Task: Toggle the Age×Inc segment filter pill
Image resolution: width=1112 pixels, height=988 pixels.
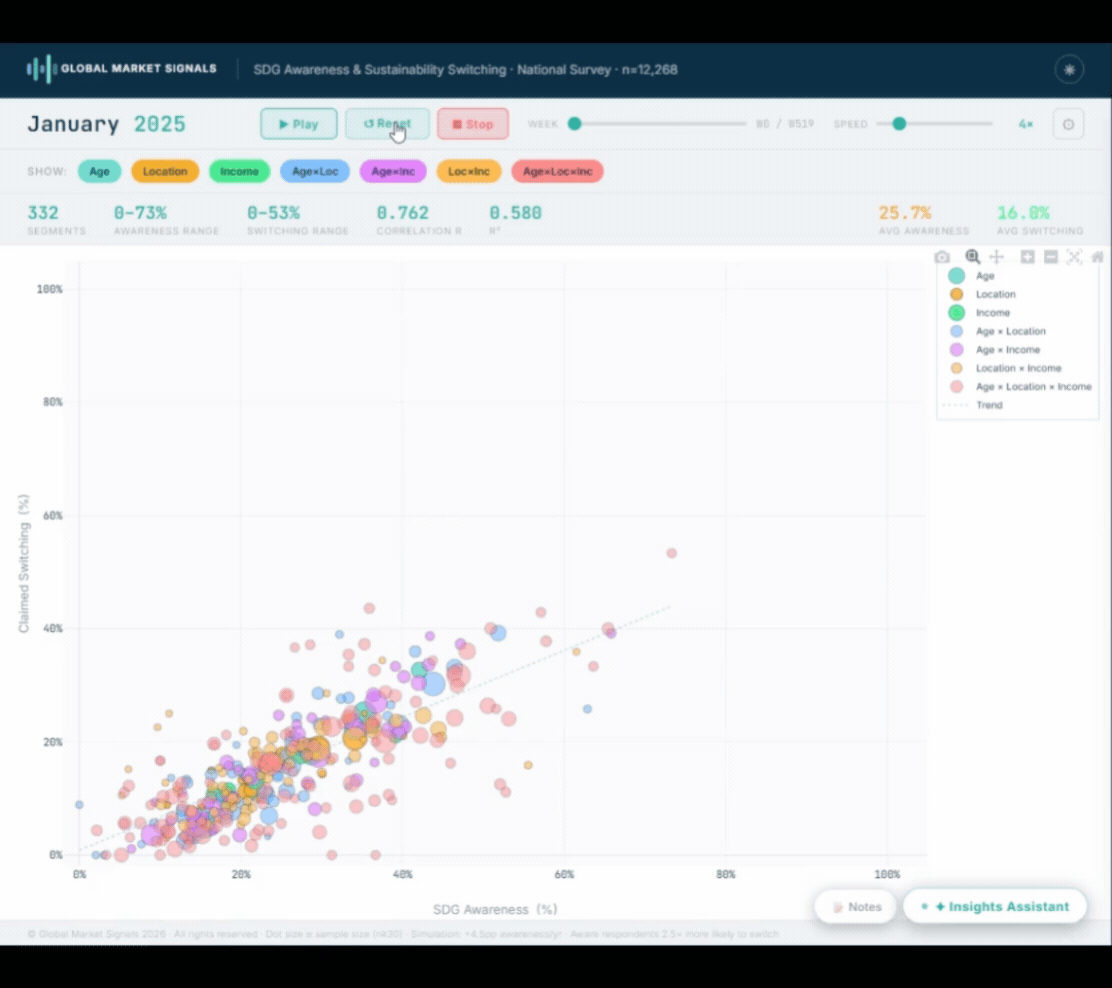Action: click(x=393, y=171)
